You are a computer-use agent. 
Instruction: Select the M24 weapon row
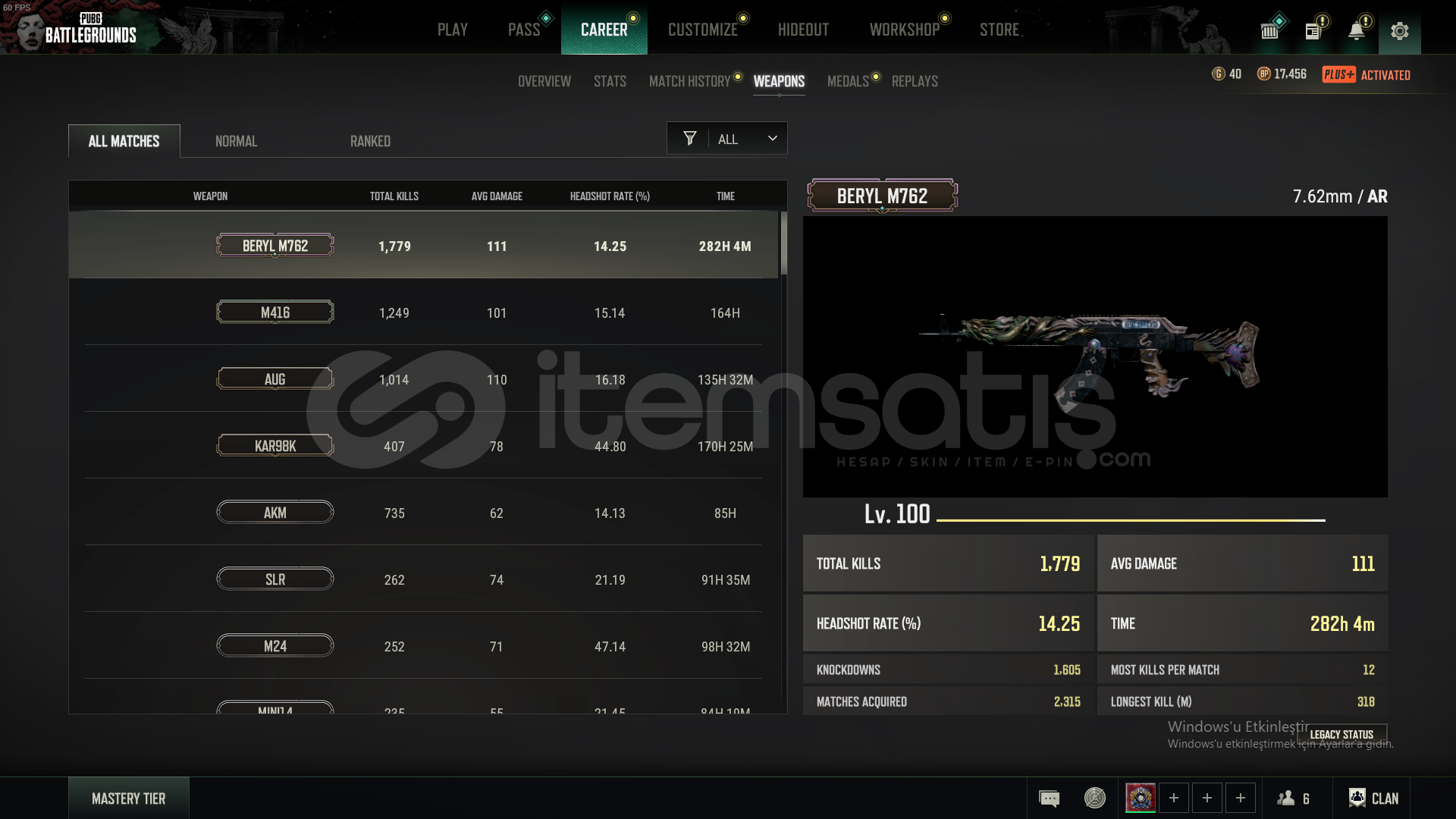coord(423,646)
